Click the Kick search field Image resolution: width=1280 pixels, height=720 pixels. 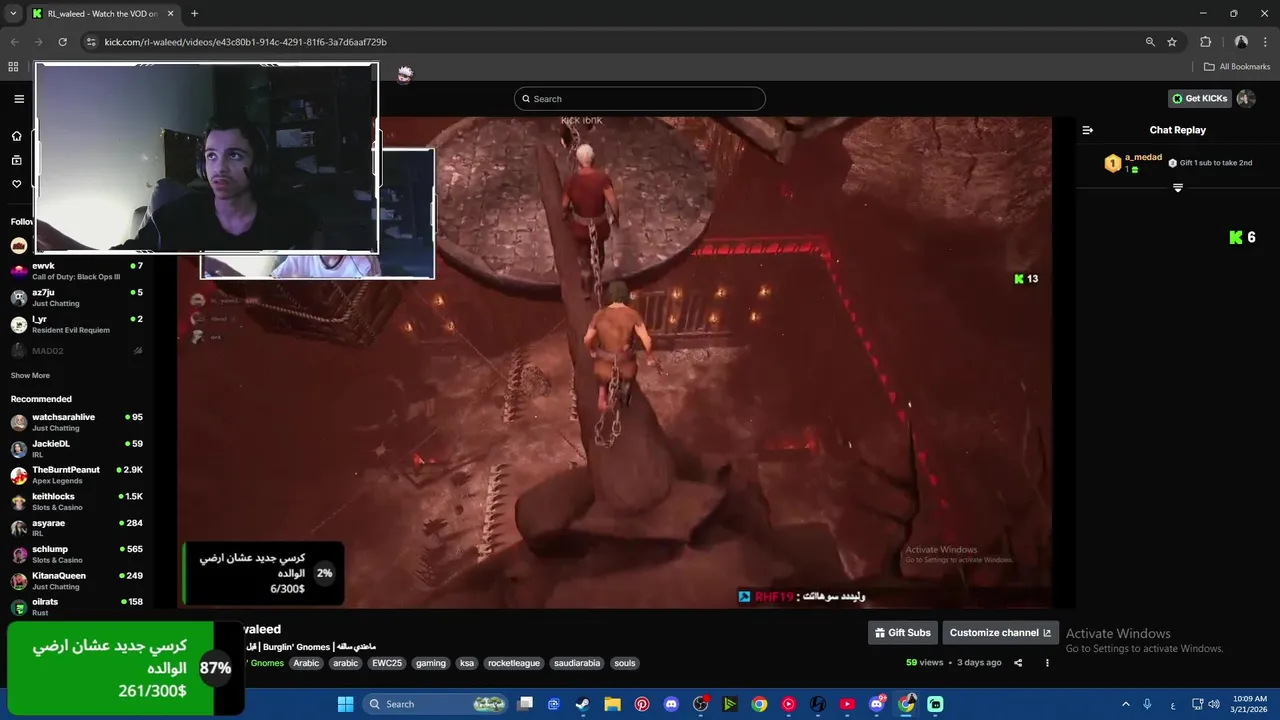coord(640,99)
